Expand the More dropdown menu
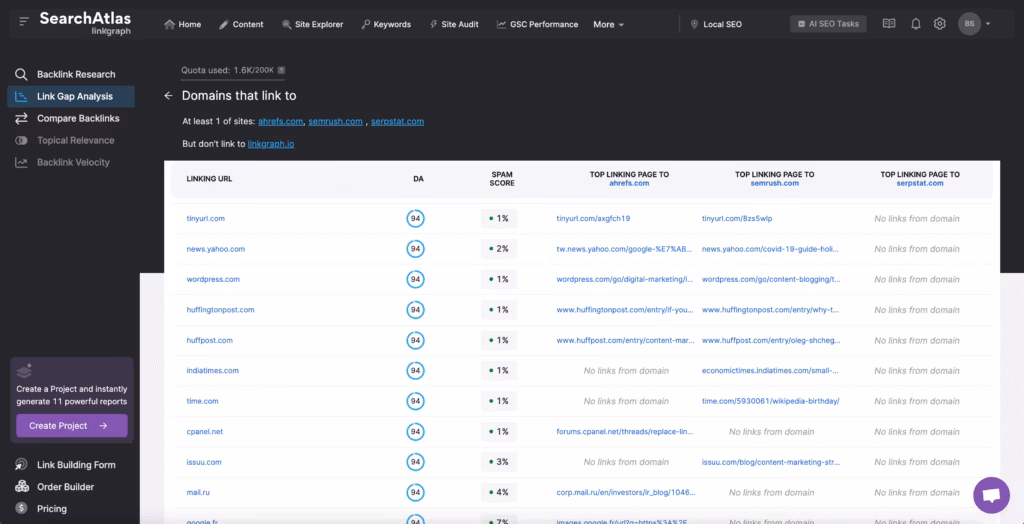This screenshot has height=524, width=1024. 608,24
